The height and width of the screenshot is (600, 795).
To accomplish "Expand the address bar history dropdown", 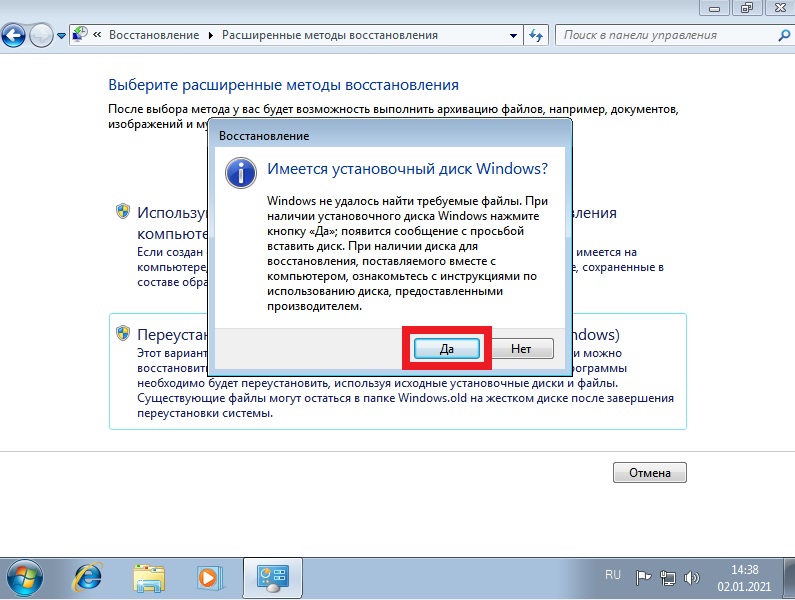I will point(513,36).
